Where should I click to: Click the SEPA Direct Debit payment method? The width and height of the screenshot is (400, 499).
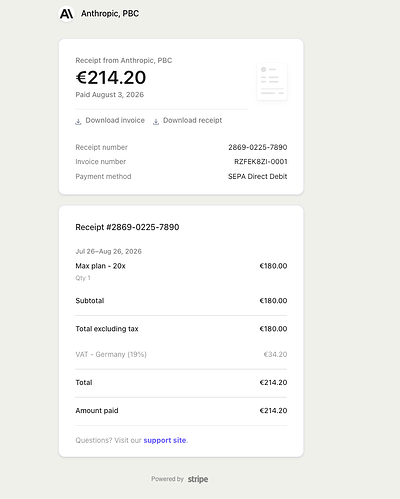[x=258, y=176]
